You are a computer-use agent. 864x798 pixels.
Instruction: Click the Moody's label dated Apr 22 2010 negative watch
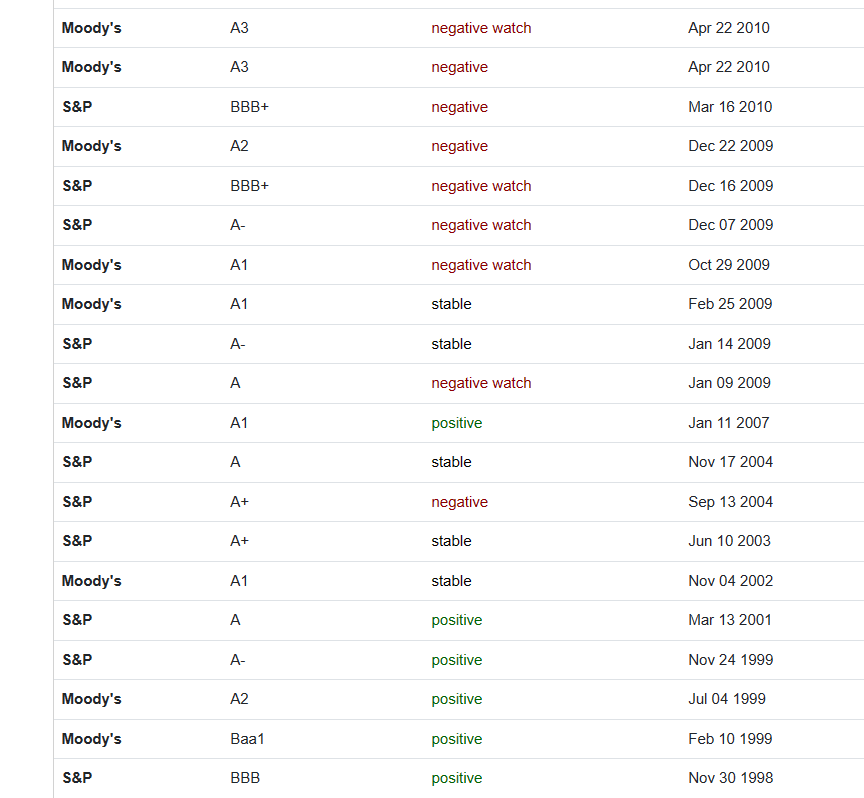(x=91, y=28)
